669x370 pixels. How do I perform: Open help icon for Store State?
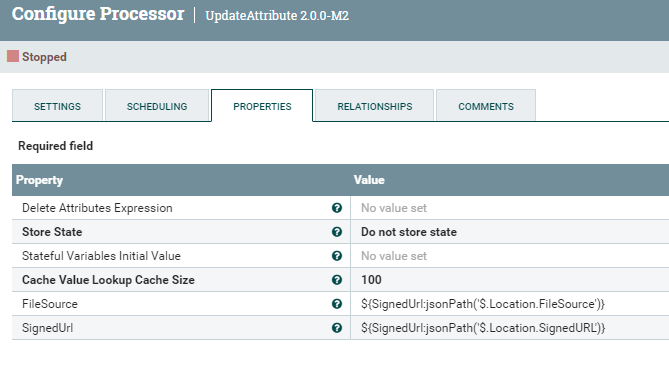pos(337,232)
